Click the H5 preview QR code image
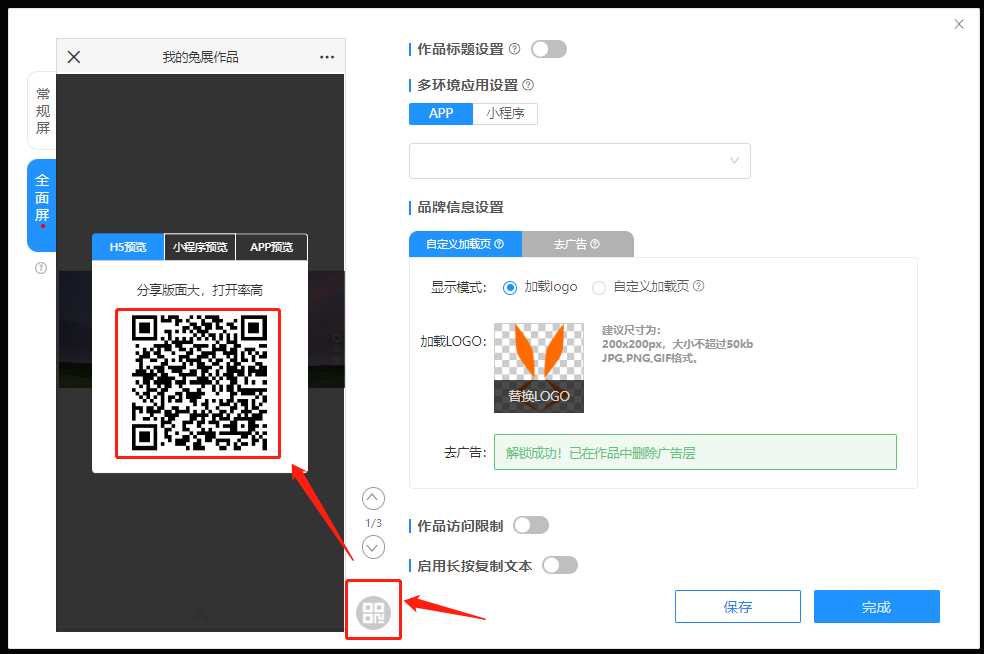This screenshot has height=654, width=984. pos(198,383)
